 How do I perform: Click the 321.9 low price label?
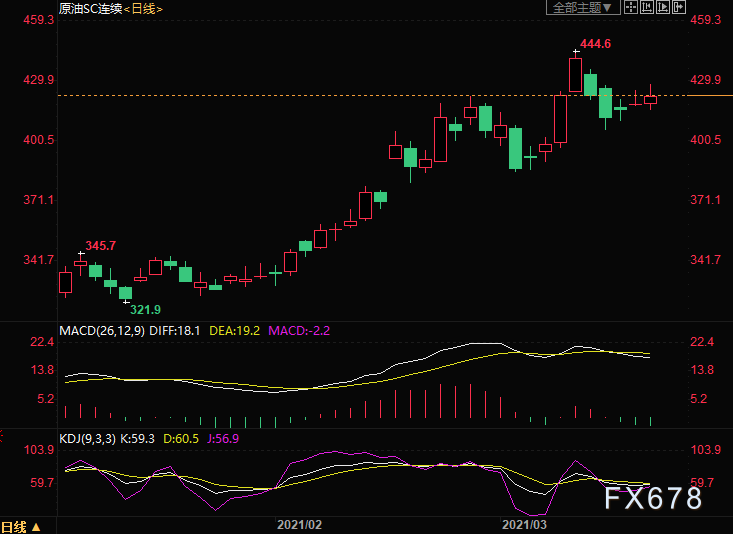[x=145, y=310]
